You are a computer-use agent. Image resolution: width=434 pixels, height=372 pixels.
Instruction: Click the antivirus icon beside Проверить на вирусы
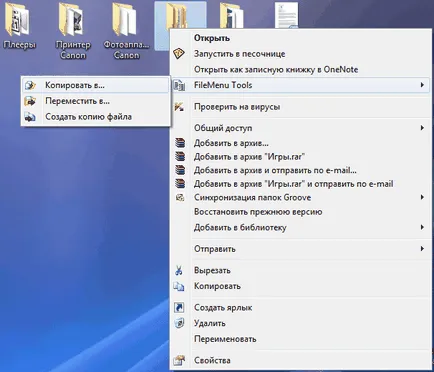pyautogui.click(x=179, y=107)
